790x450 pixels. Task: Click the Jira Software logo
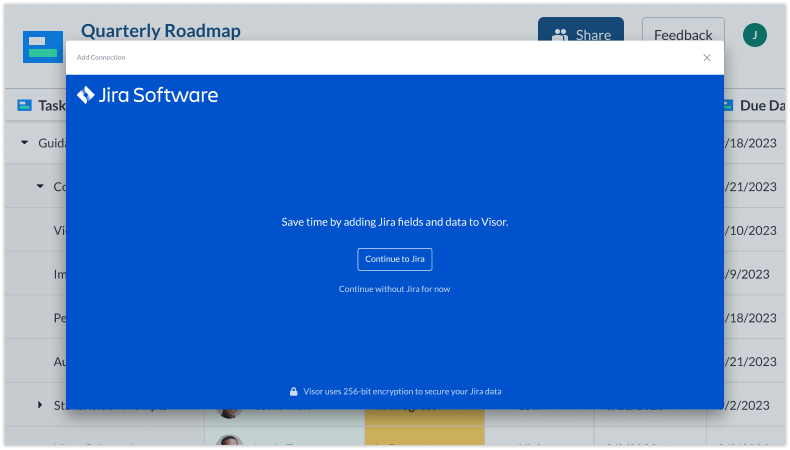coord(147,95)
